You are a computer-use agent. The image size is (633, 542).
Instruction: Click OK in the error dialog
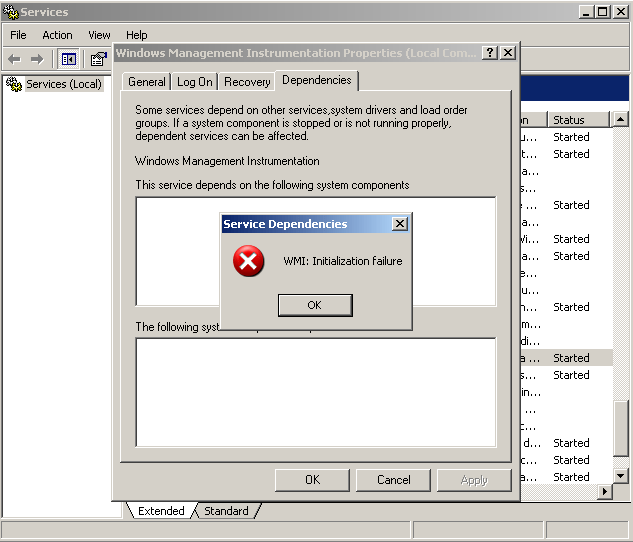point(315,305)
